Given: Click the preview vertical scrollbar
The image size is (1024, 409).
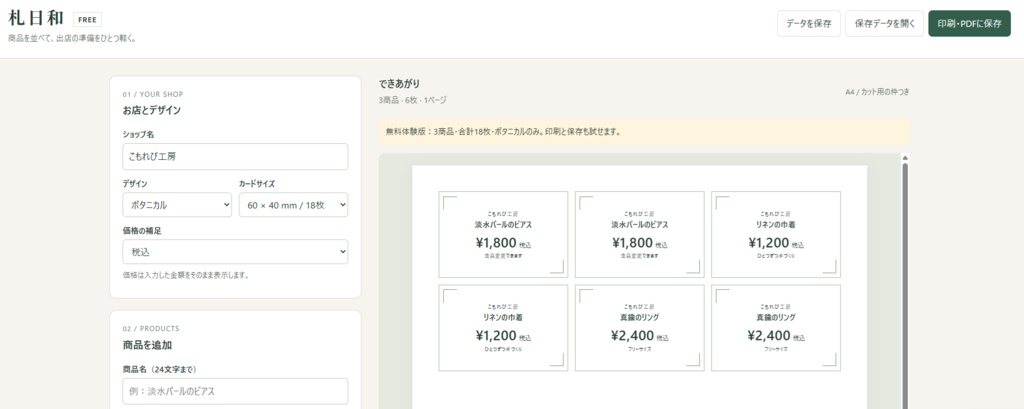Looking at the screenshot, I should [x=905, y=284].
